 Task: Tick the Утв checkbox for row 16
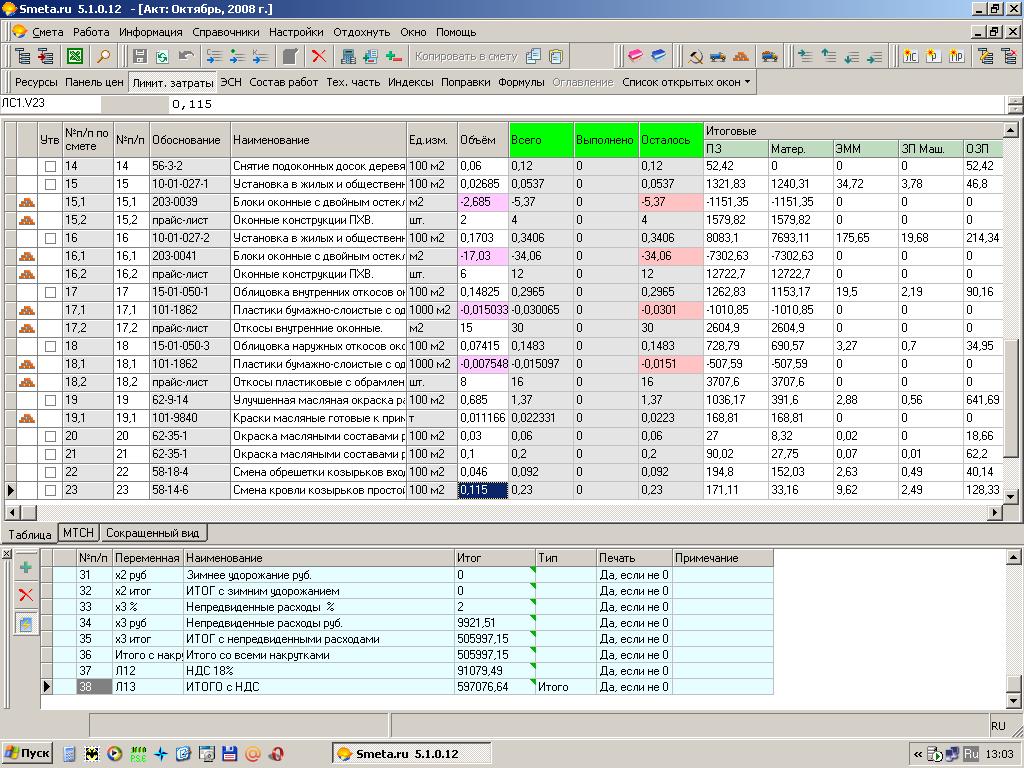[50, 238]
